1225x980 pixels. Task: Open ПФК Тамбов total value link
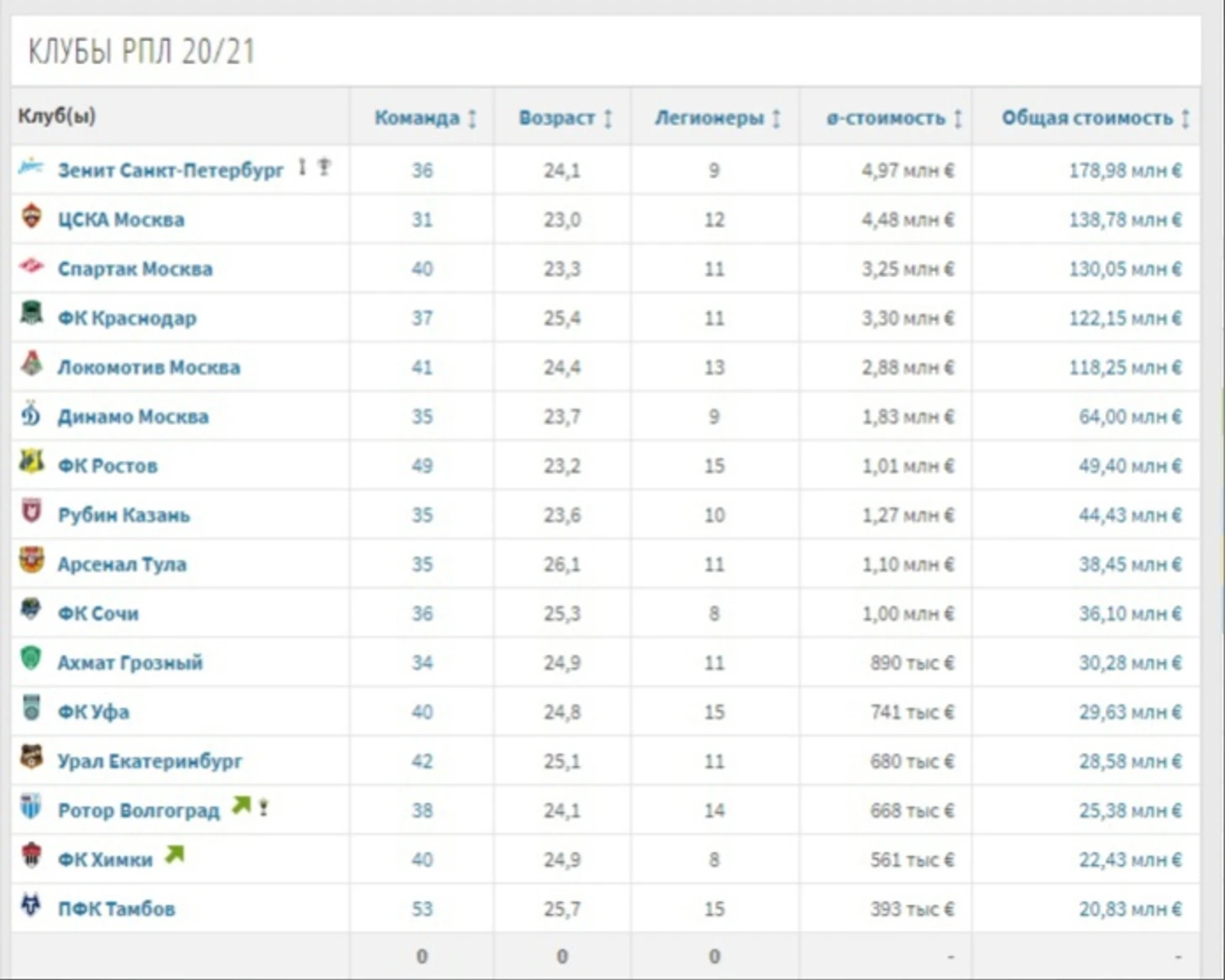click(x=1130, y=909)
